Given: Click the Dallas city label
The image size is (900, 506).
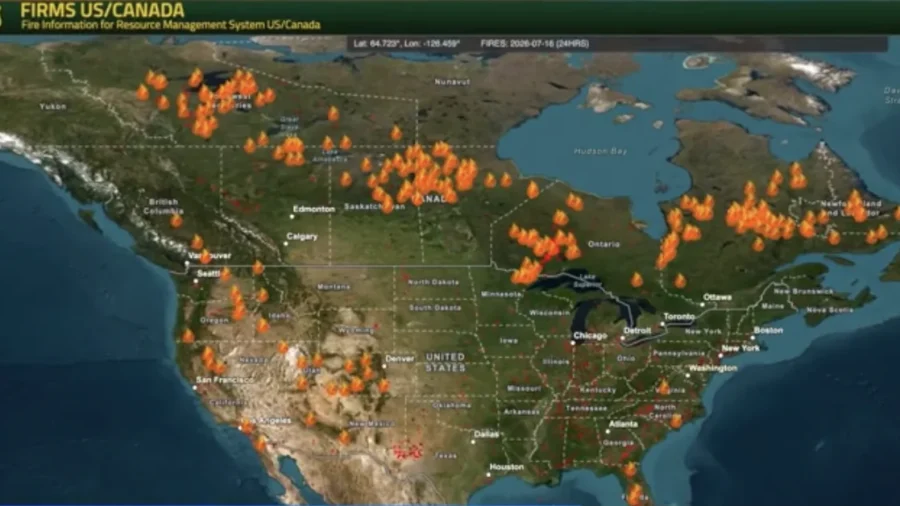Looking at the screenshot, I should 486,434.
